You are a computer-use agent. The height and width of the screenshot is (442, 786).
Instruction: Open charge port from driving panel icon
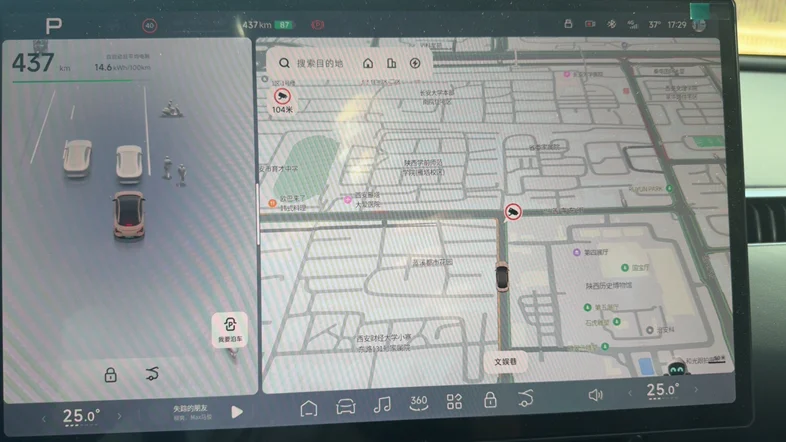click(x=152, y=374)
